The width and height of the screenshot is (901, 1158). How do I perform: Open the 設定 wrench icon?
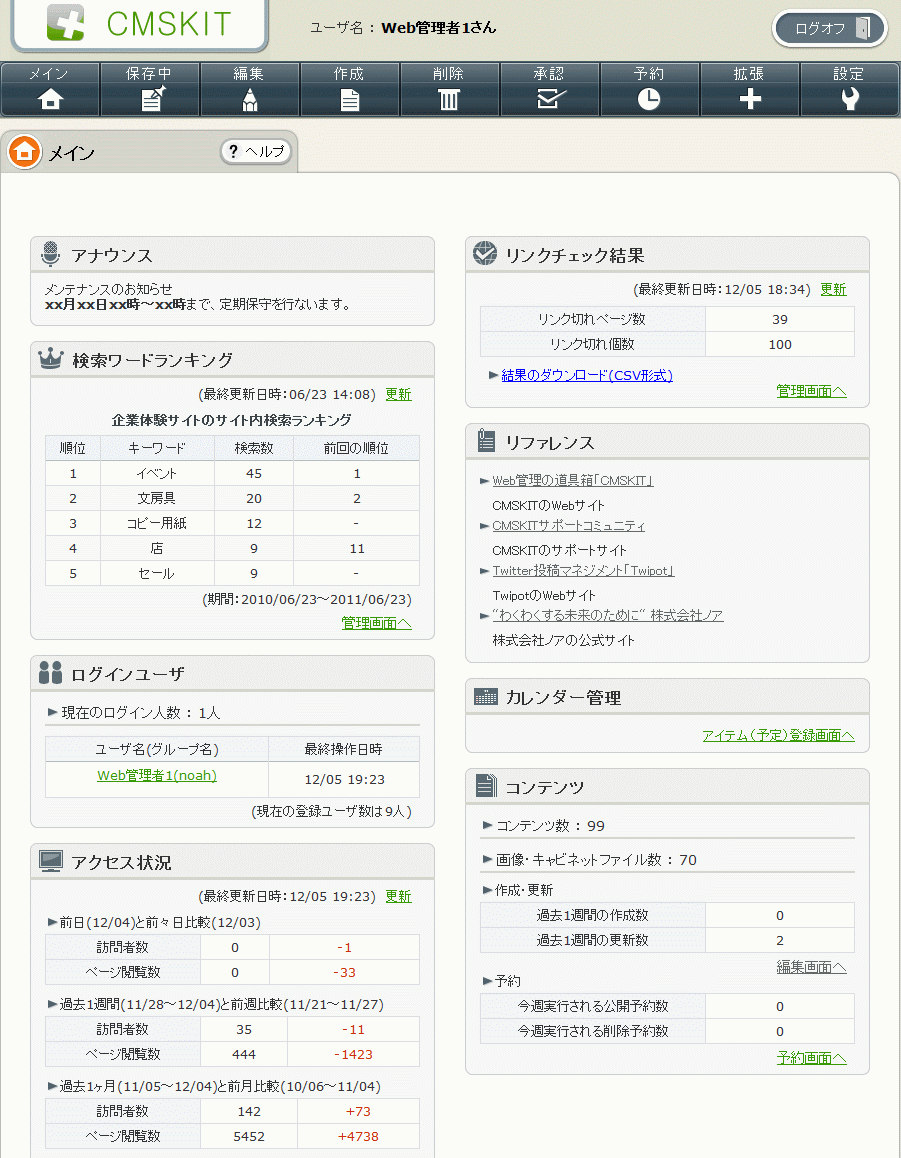click(850, 99)
